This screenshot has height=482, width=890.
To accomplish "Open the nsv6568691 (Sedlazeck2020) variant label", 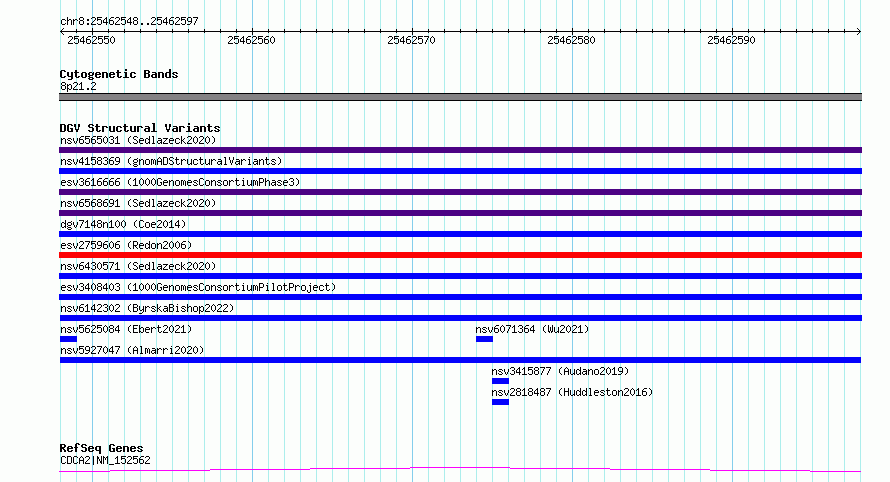I will tap(138, 203).
